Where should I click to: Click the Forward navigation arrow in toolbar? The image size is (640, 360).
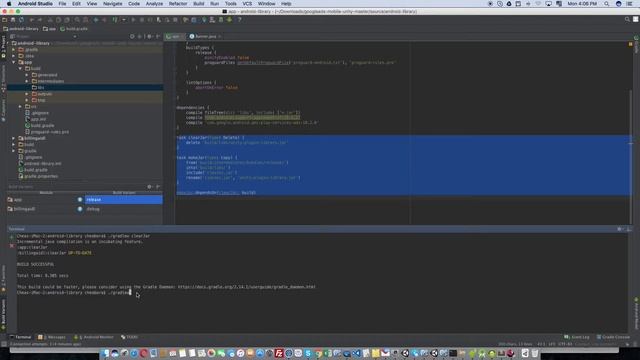pyautogui.click(x=104, y=20)
